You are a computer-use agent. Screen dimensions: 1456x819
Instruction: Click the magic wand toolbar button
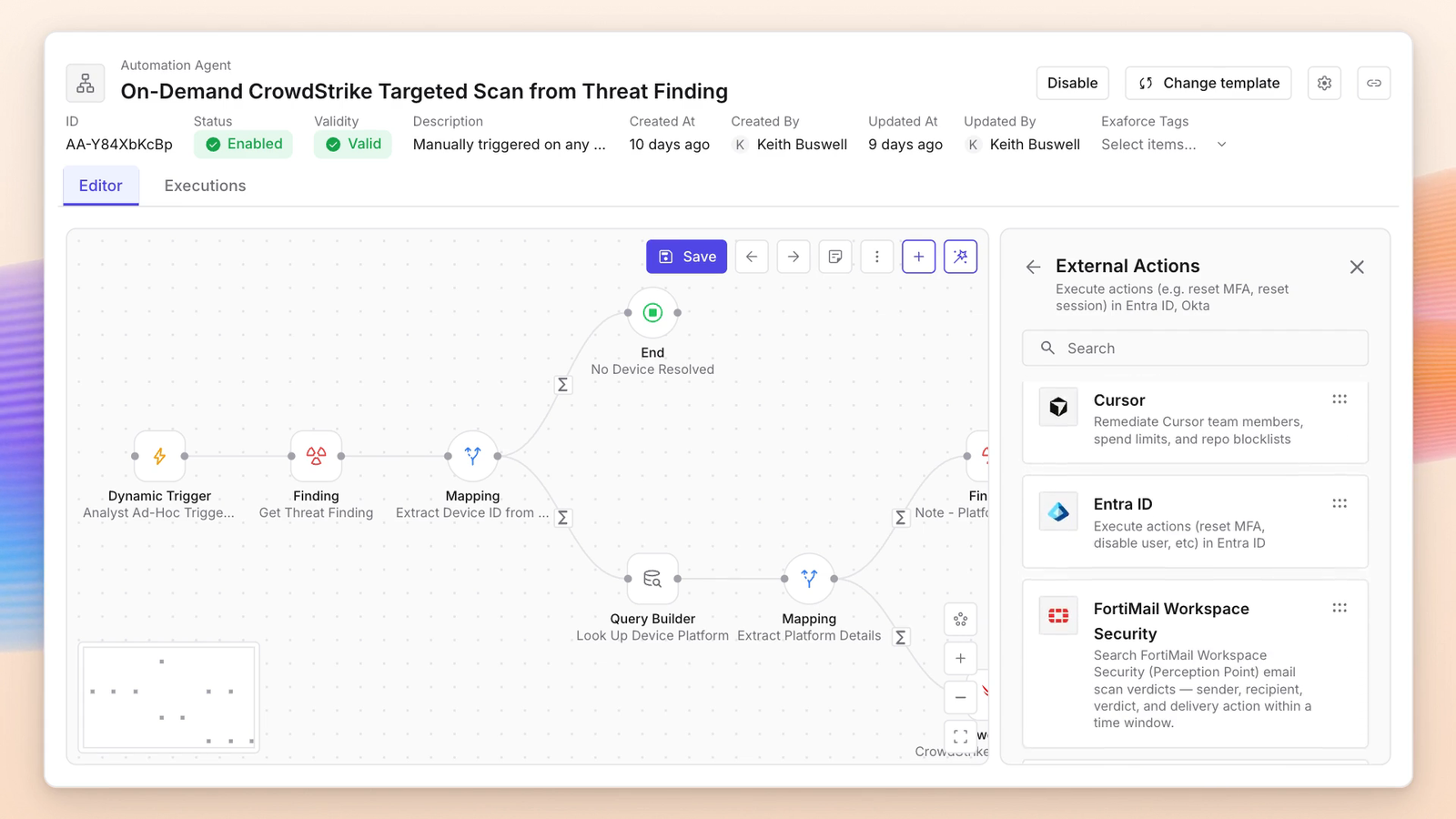[x=961, y=257]
